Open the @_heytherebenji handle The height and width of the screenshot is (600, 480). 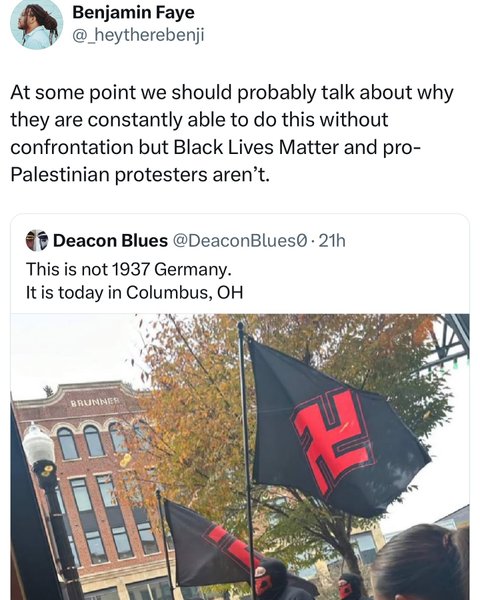(x=138, y=36)
